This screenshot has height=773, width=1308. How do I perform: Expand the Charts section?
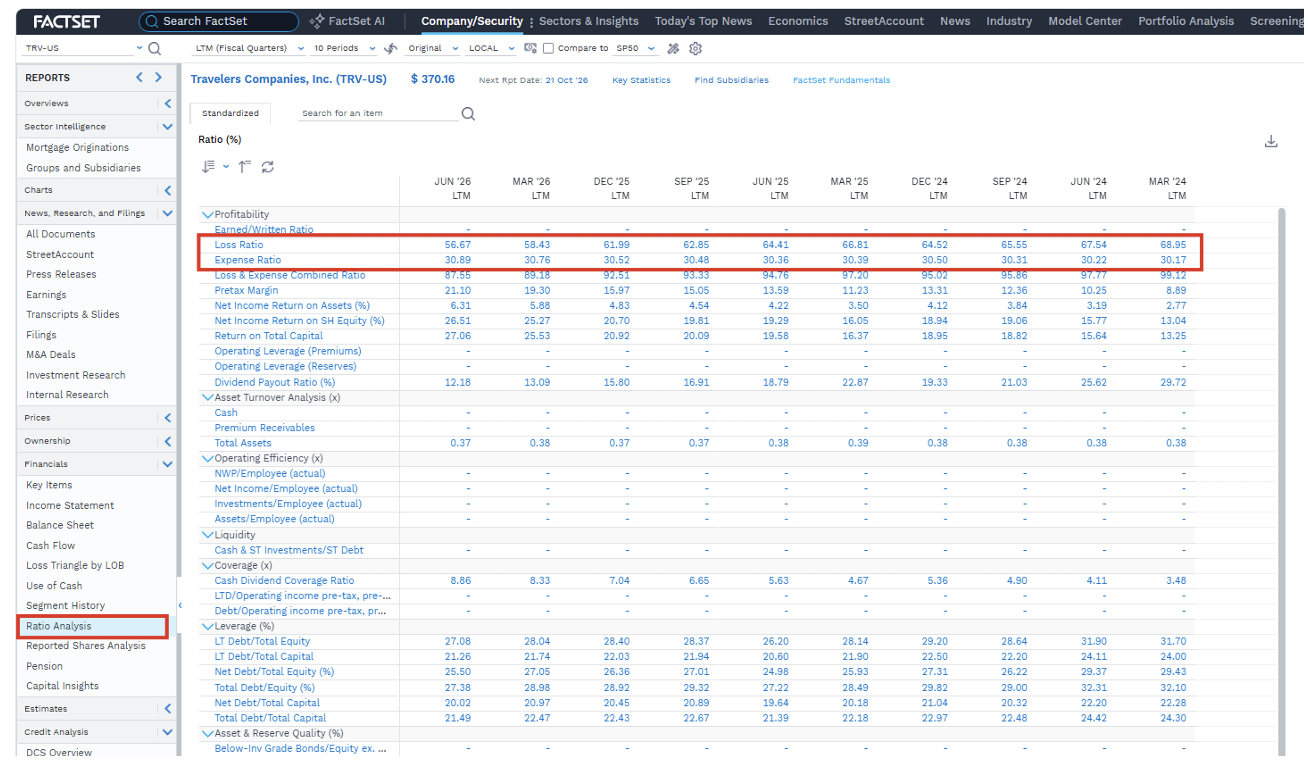click(167, 190)
